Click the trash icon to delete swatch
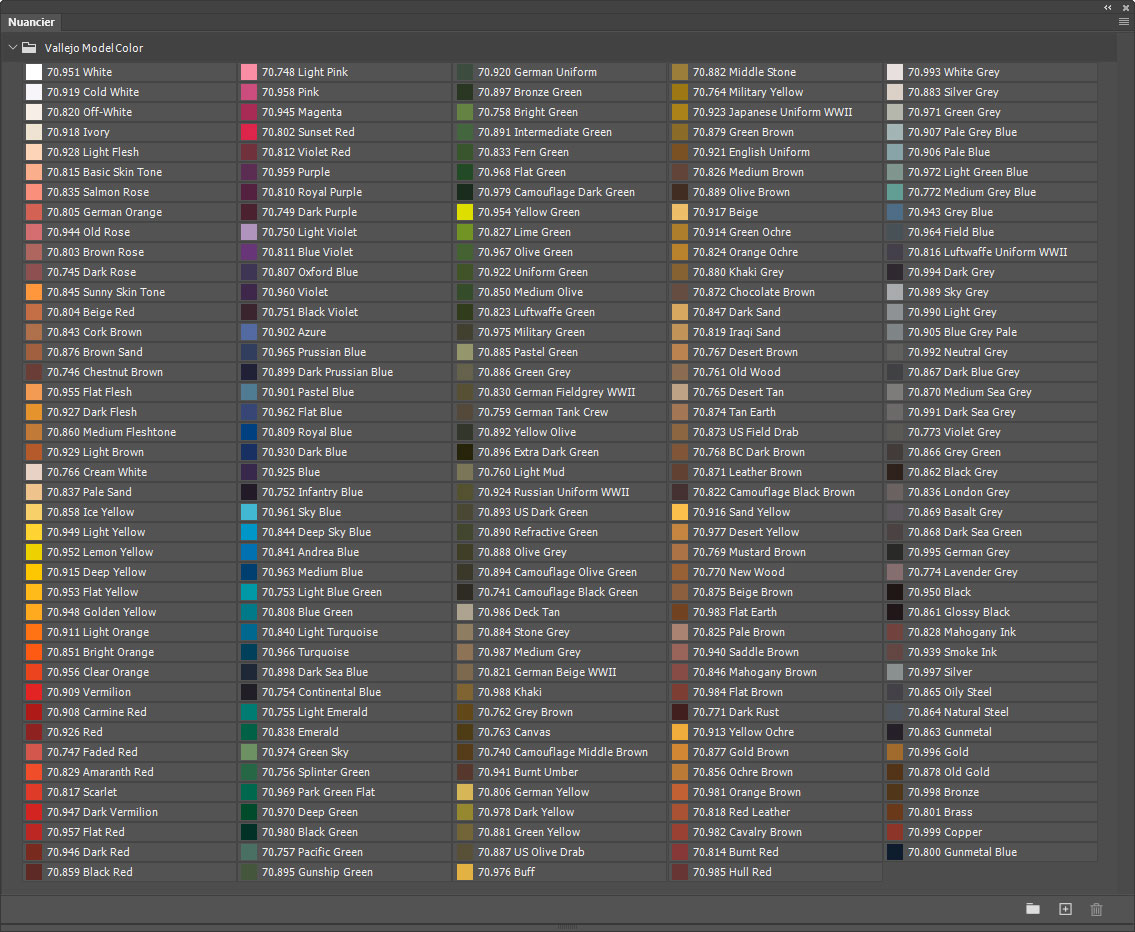The height and width of the screenshot is (932, 1135). coord(1096,909)
